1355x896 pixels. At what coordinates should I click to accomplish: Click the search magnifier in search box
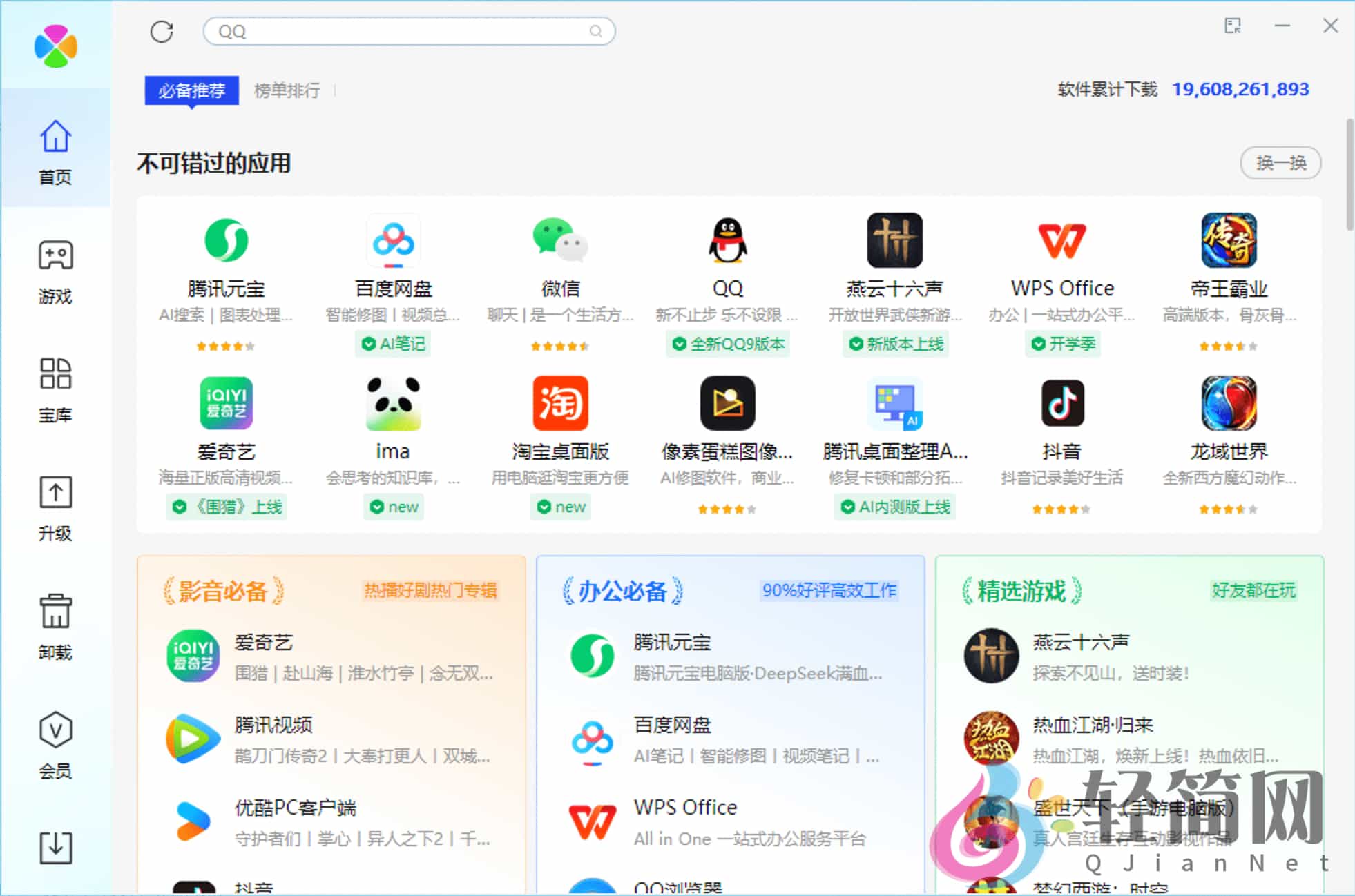click(595, 32)
